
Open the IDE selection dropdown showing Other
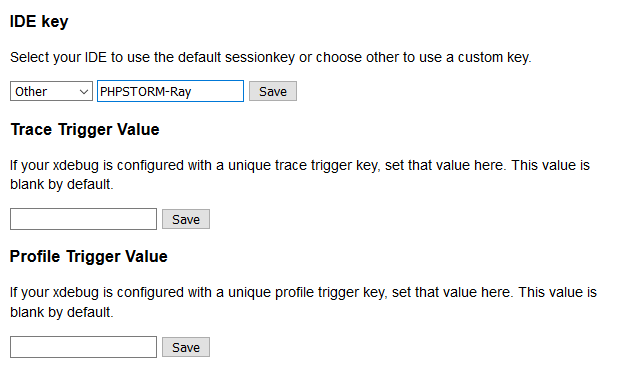[x=51, y=91]
